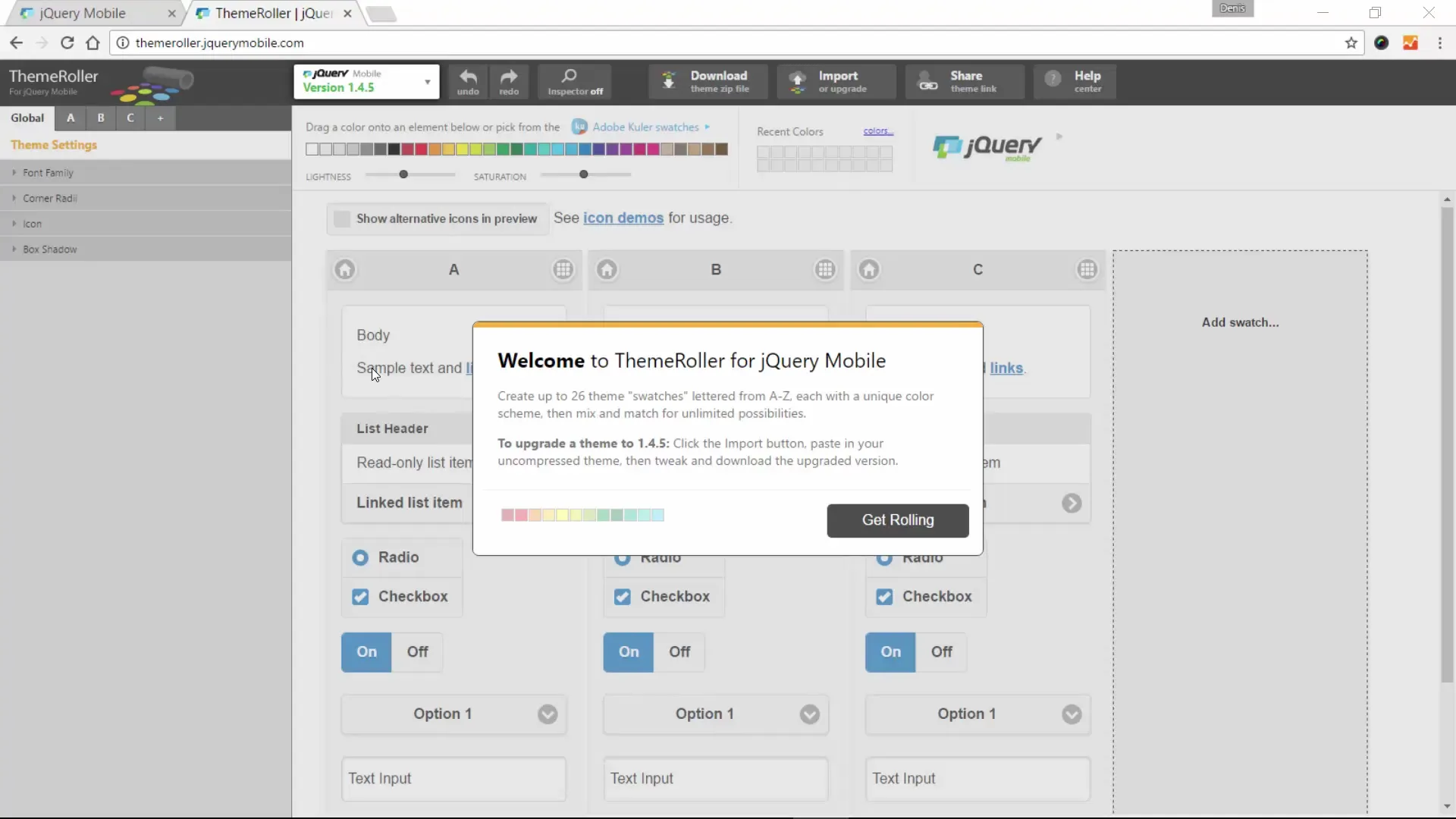
Task: Click the dark round extension icon
Action: (1382, 43)
